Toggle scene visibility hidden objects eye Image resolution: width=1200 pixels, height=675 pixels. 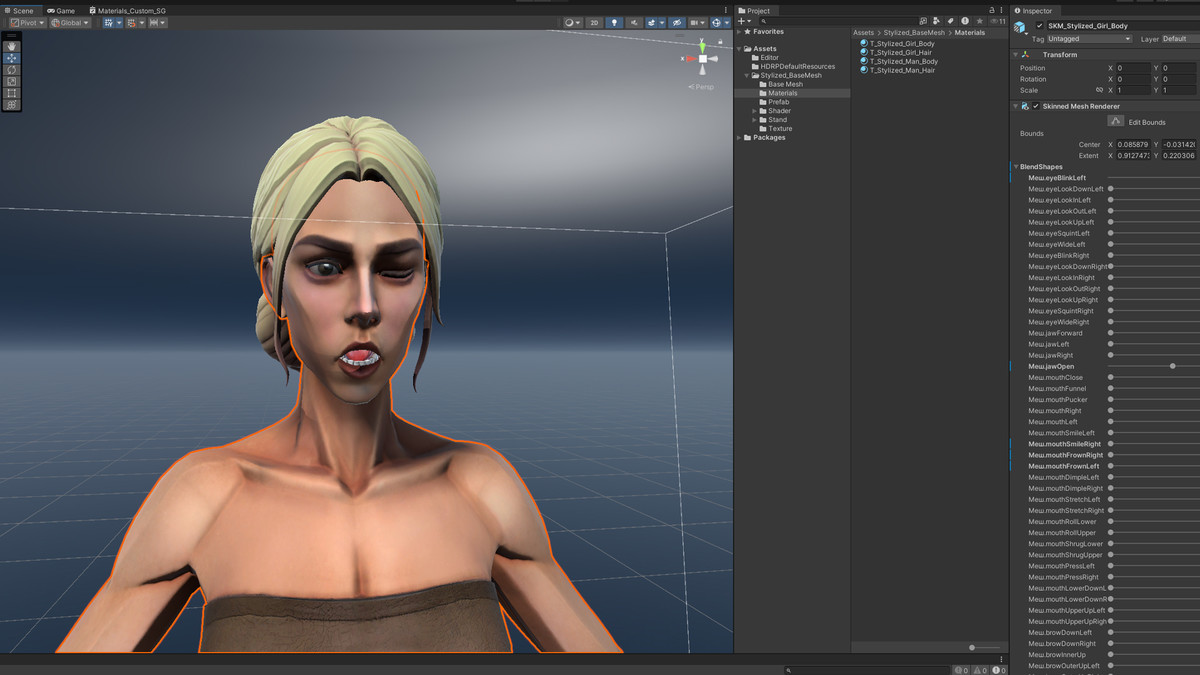pyautogui.click(x=677, y=22)
